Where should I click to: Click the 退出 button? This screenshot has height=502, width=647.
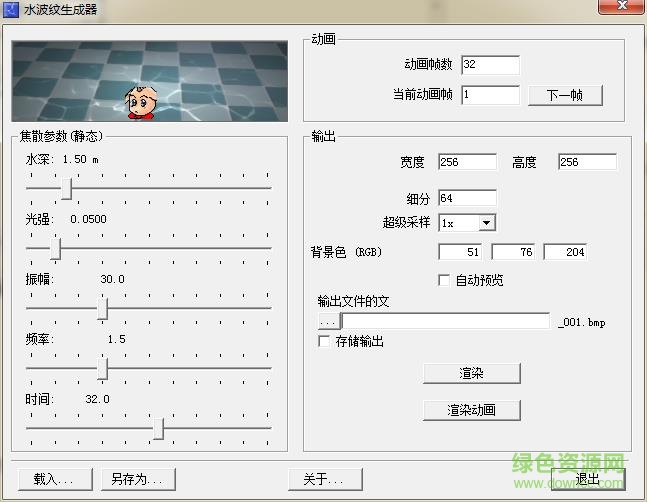[x=588, y=479]
